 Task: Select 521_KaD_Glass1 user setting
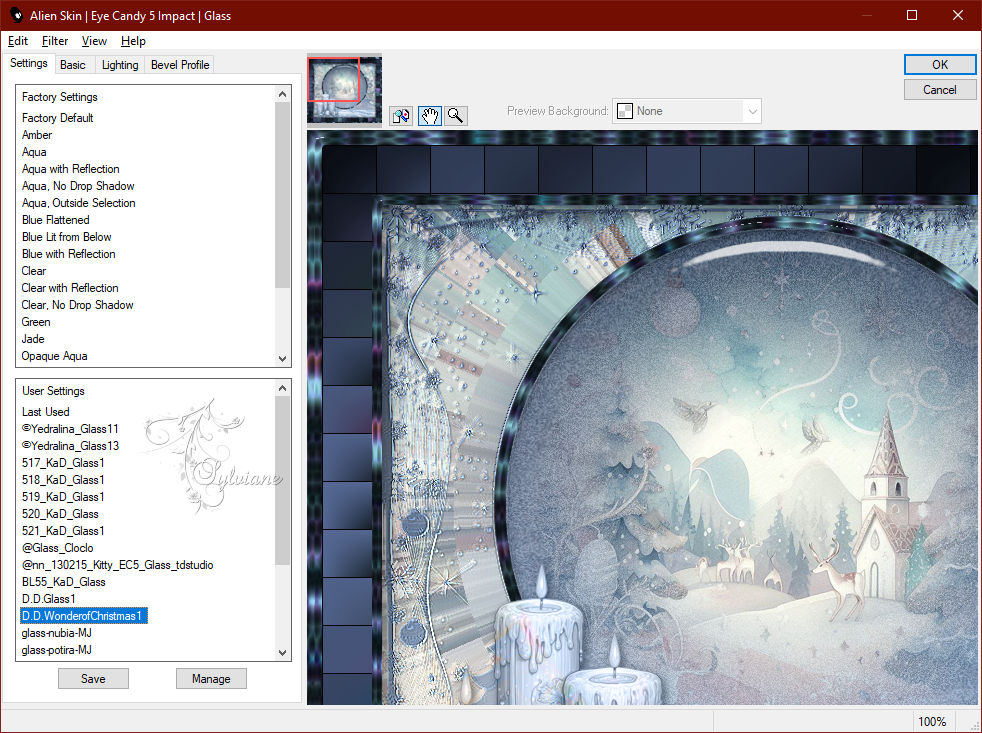(63, 530)
